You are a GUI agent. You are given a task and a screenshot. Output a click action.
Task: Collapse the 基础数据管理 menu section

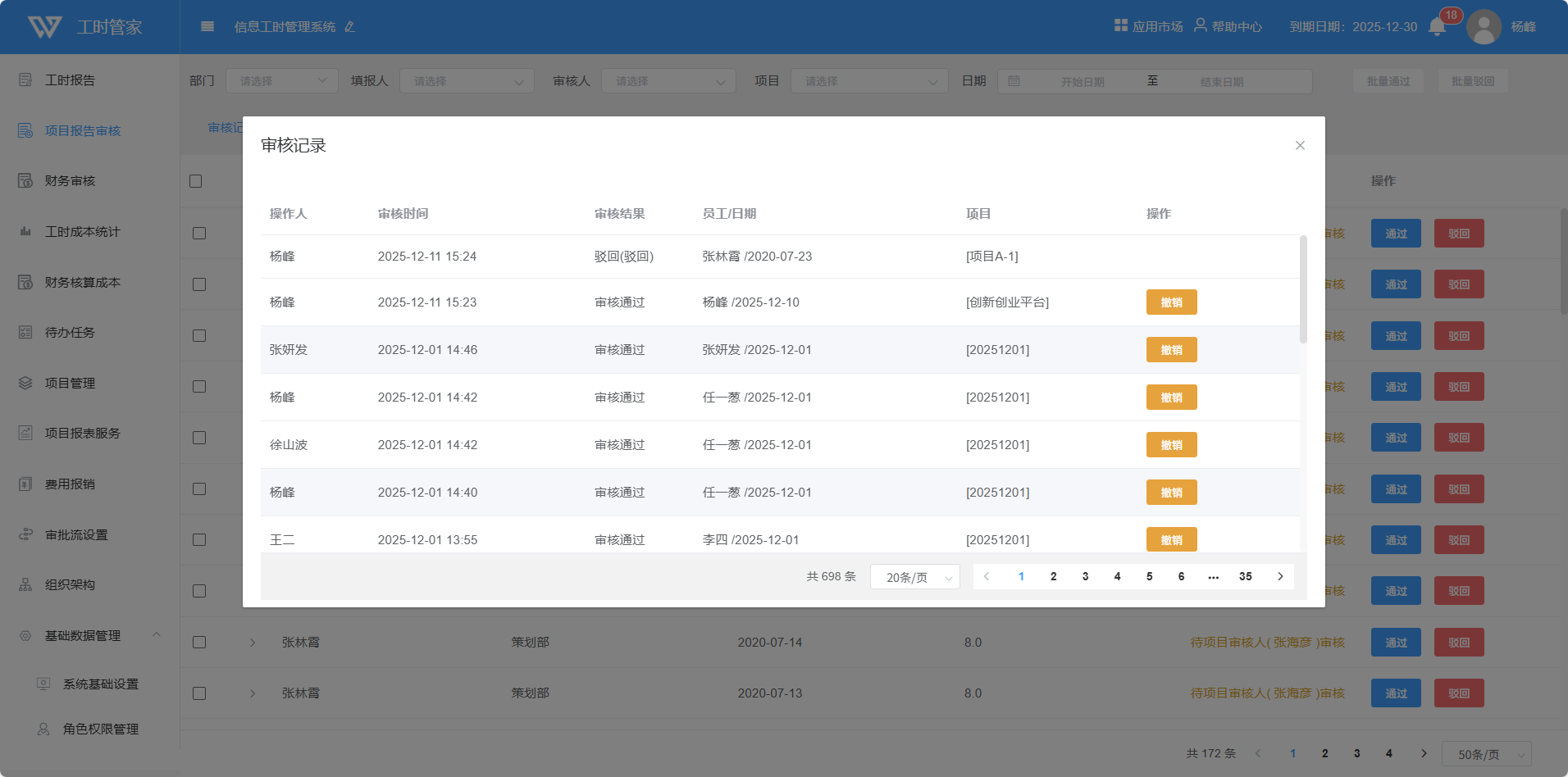click(156, 635)
